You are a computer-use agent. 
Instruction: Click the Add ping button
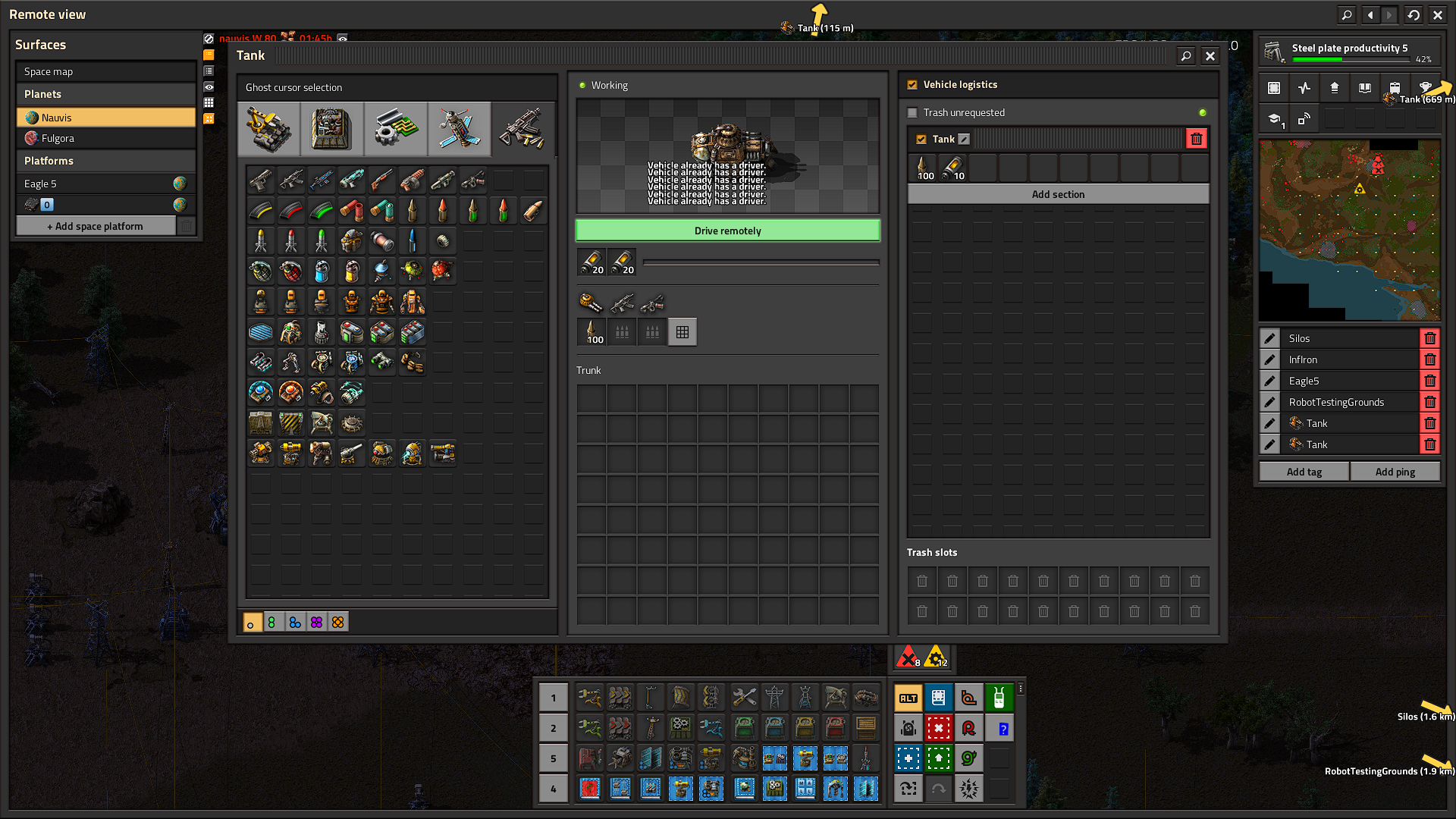pyautogui.click(x=1395, y=472)
